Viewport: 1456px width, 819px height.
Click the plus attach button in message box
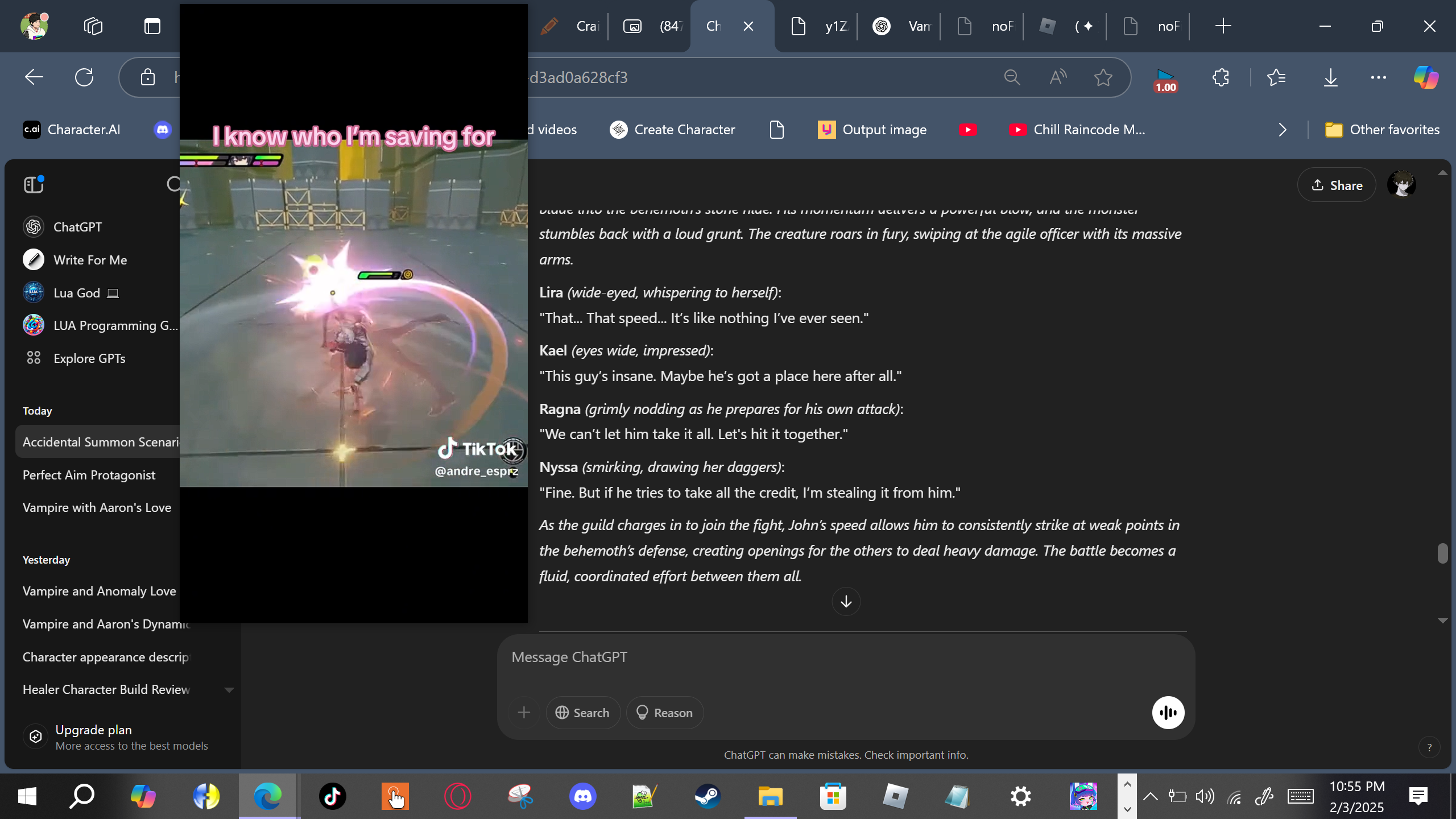click(524, 713)
